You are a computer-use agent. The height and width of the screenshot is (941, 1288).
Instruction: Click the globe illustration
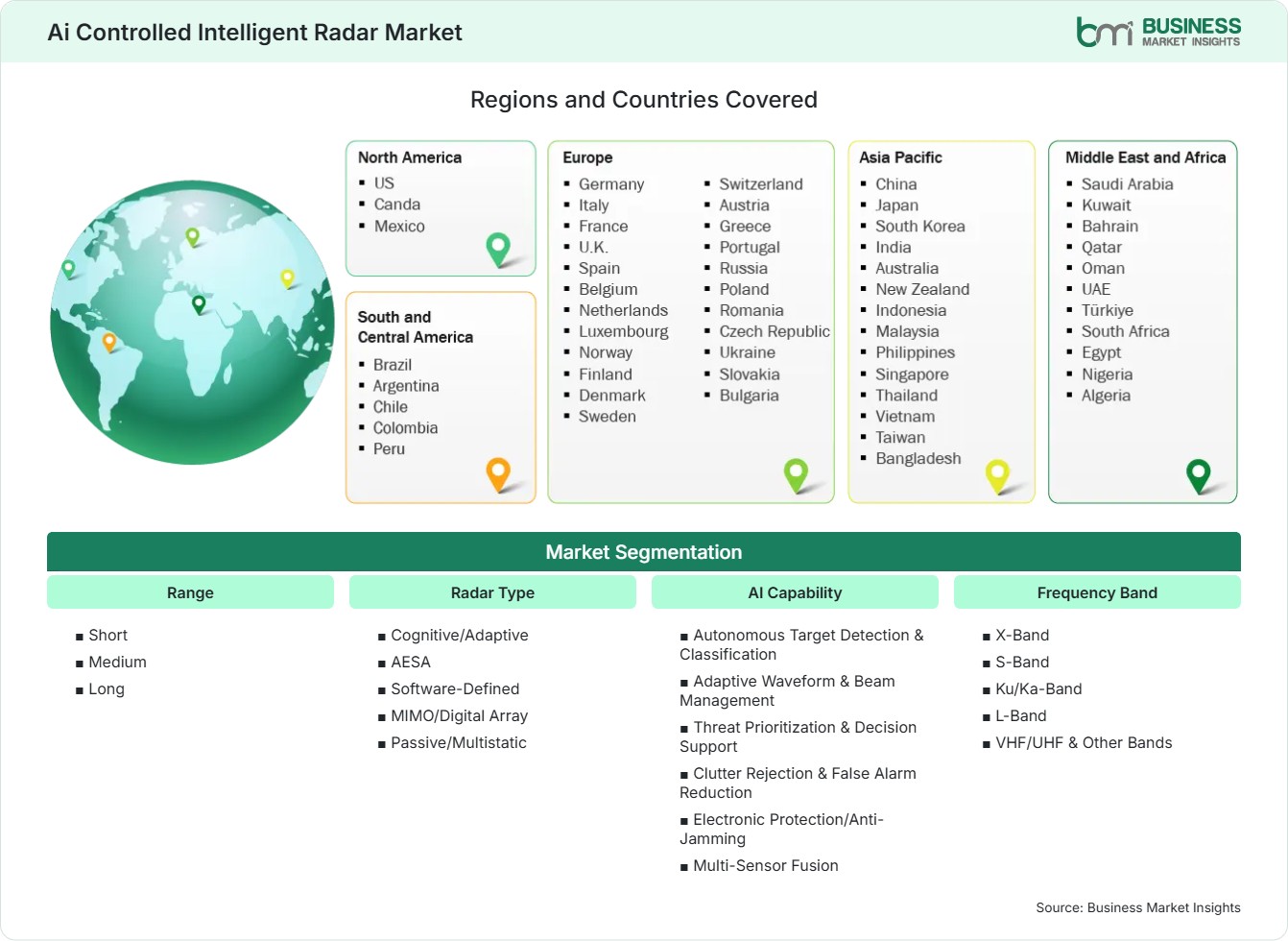(x=192, y=323)
